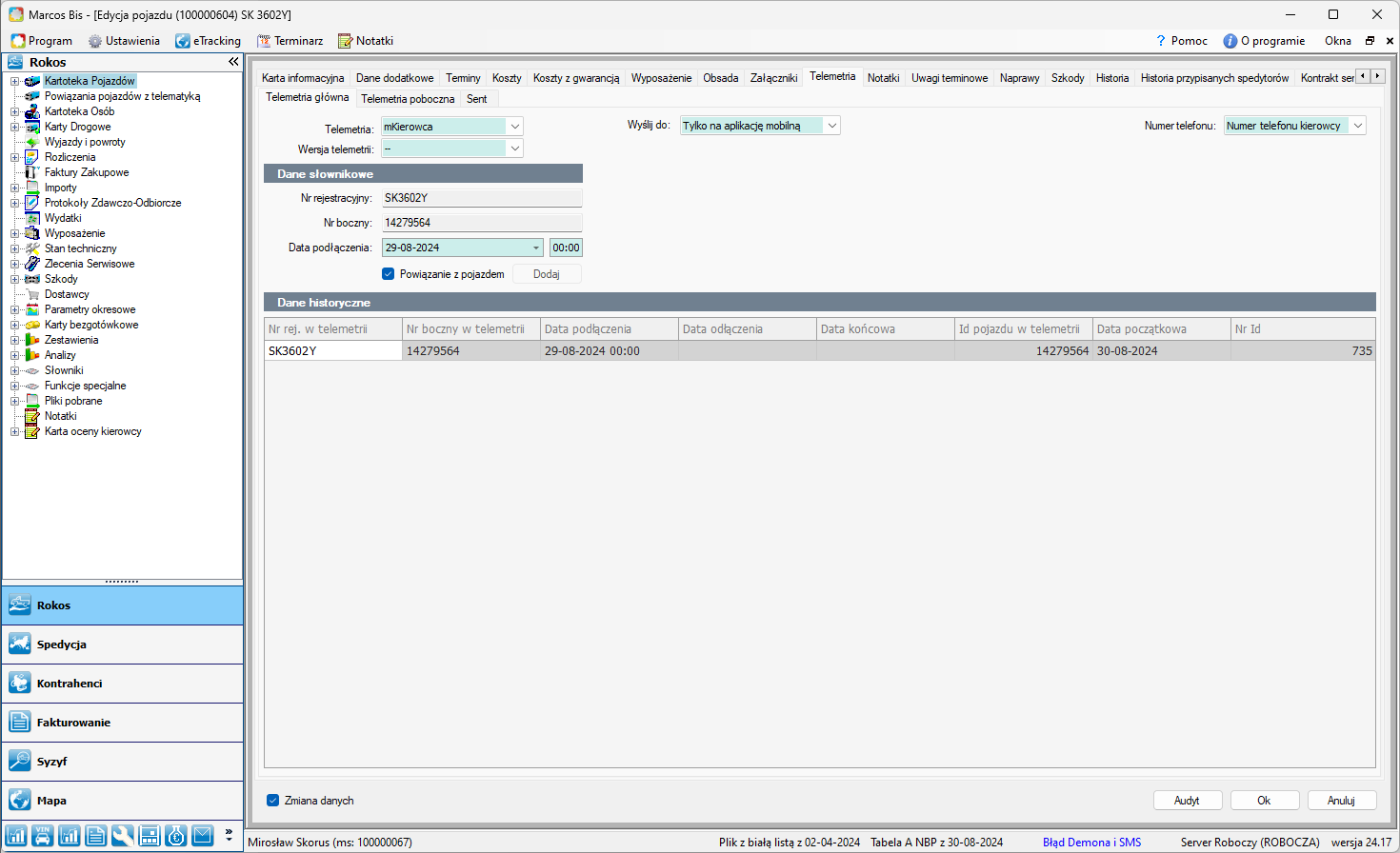Open the document sheet icon in bottom toolbar
1400x853 pixels.
tap(95, 836)
